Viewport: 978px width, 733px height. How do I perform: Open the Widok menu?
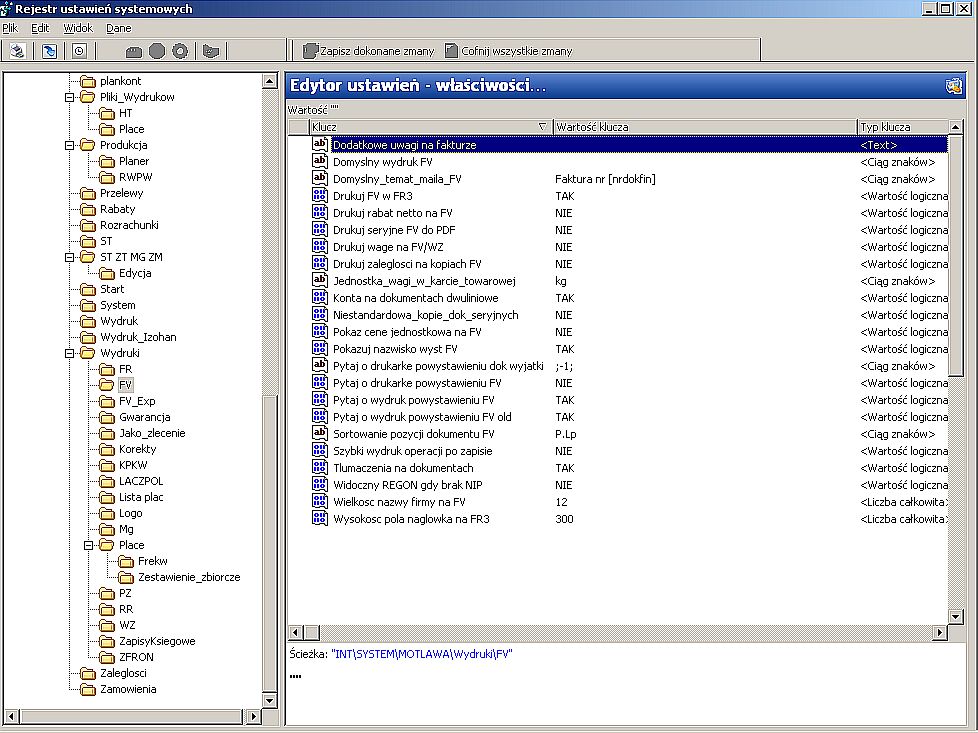(78, 28)
